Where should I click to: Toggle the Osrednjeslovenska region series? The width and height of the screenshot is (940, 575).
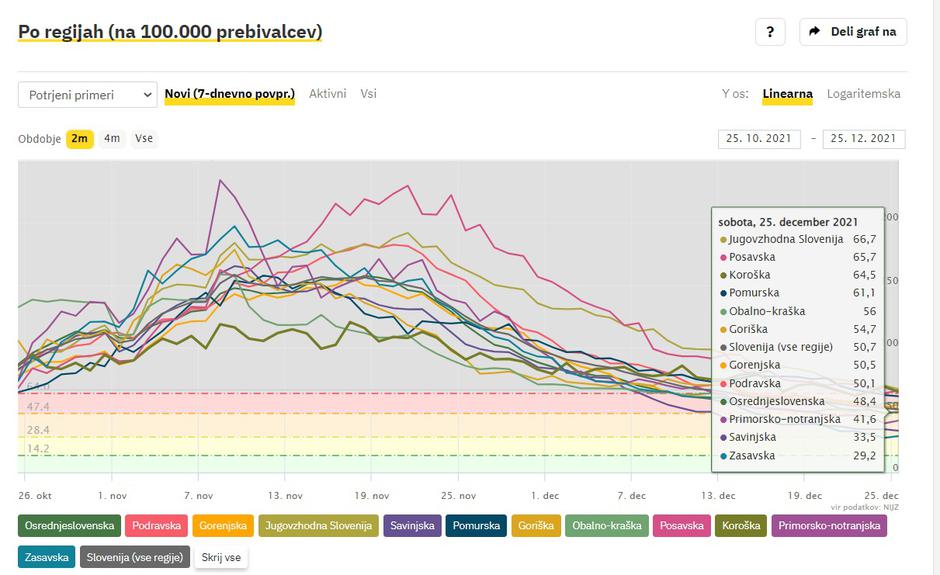point(68,526)
